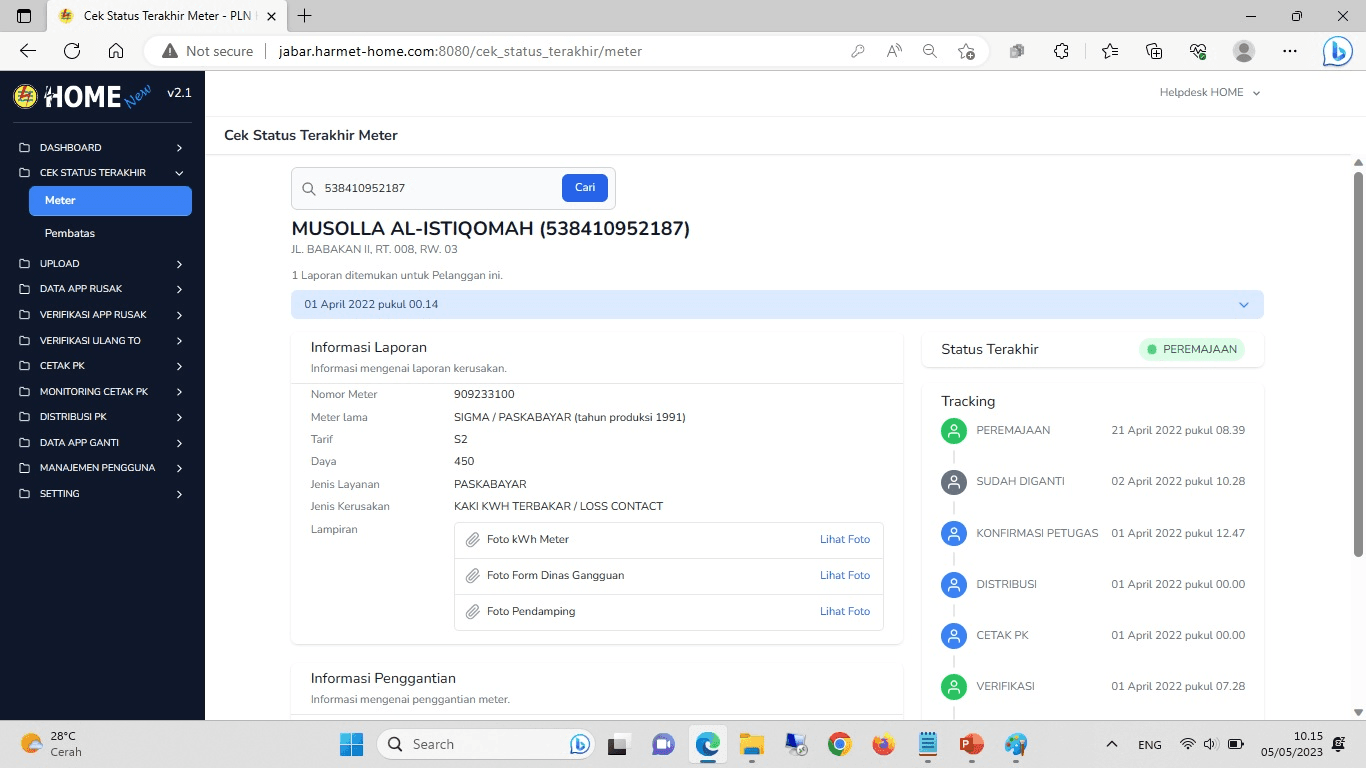Go back with the browser back arrow

[x=28, y=51]
